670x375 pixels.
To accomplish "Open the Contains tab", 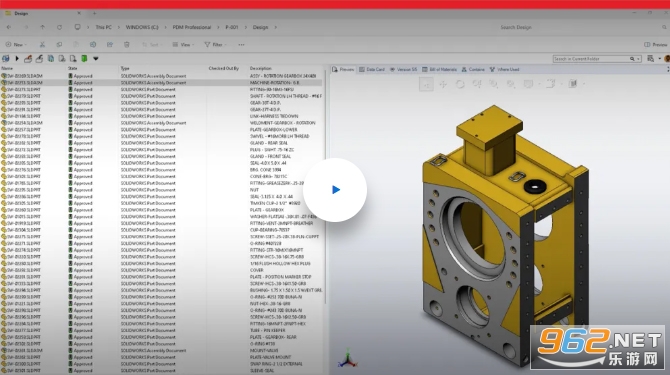I will click(x=473, y=69).
